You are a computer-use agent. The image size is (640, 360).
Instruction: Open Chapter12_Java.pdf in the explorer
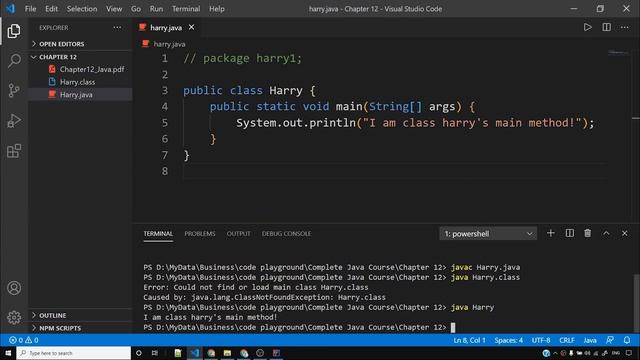pos(92,69)
